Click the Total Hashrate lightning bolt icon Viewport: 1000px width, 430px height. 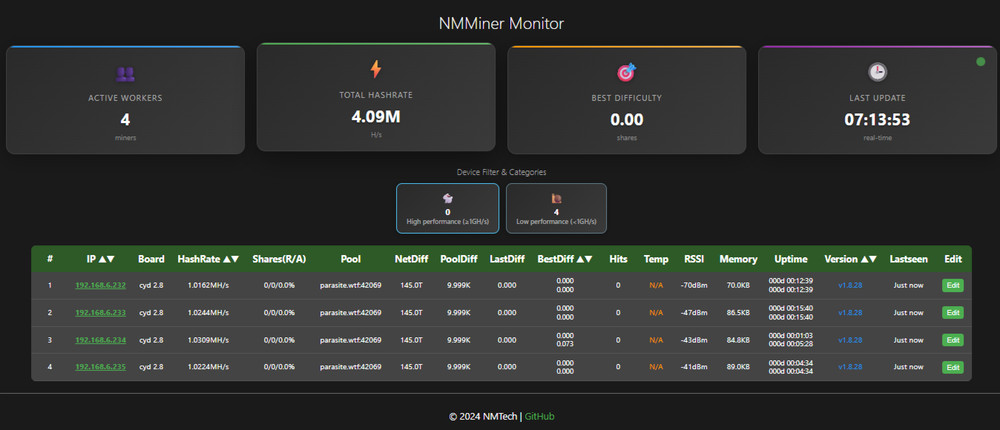[x=376, y=69]
